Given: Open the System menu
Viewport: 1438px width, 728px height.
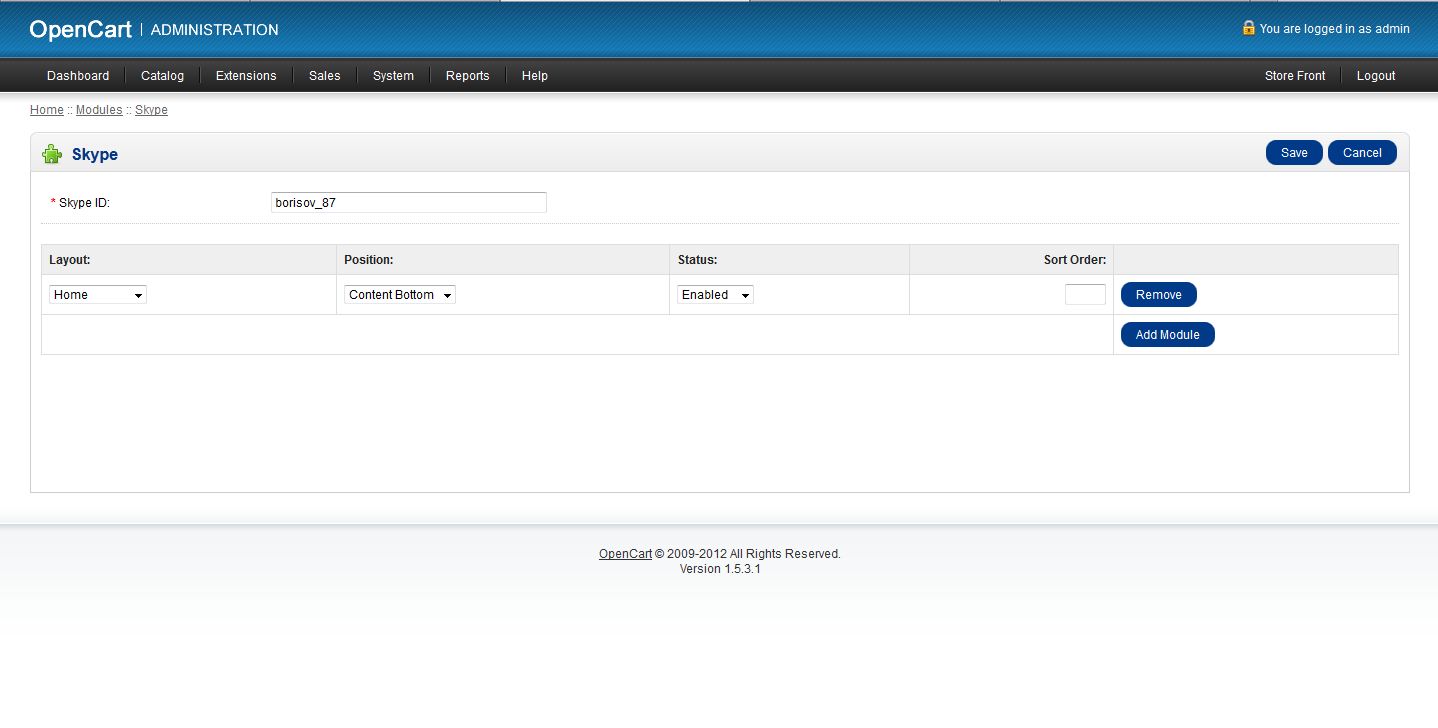Looking at the screenshot, I should coord(393,76).
